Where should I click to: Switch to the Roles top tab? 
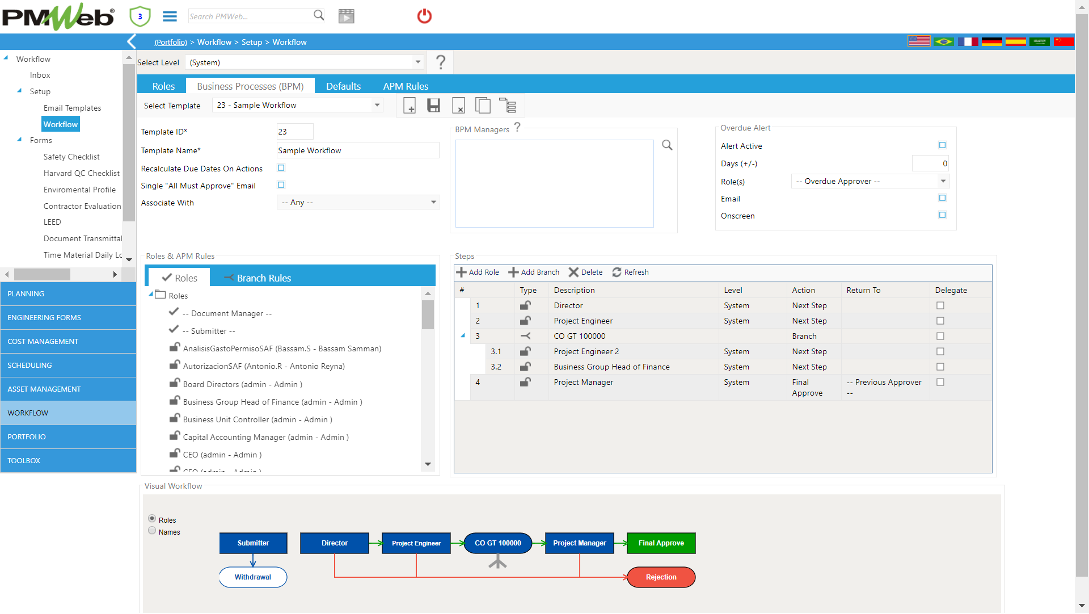click(x=163, y=86)
